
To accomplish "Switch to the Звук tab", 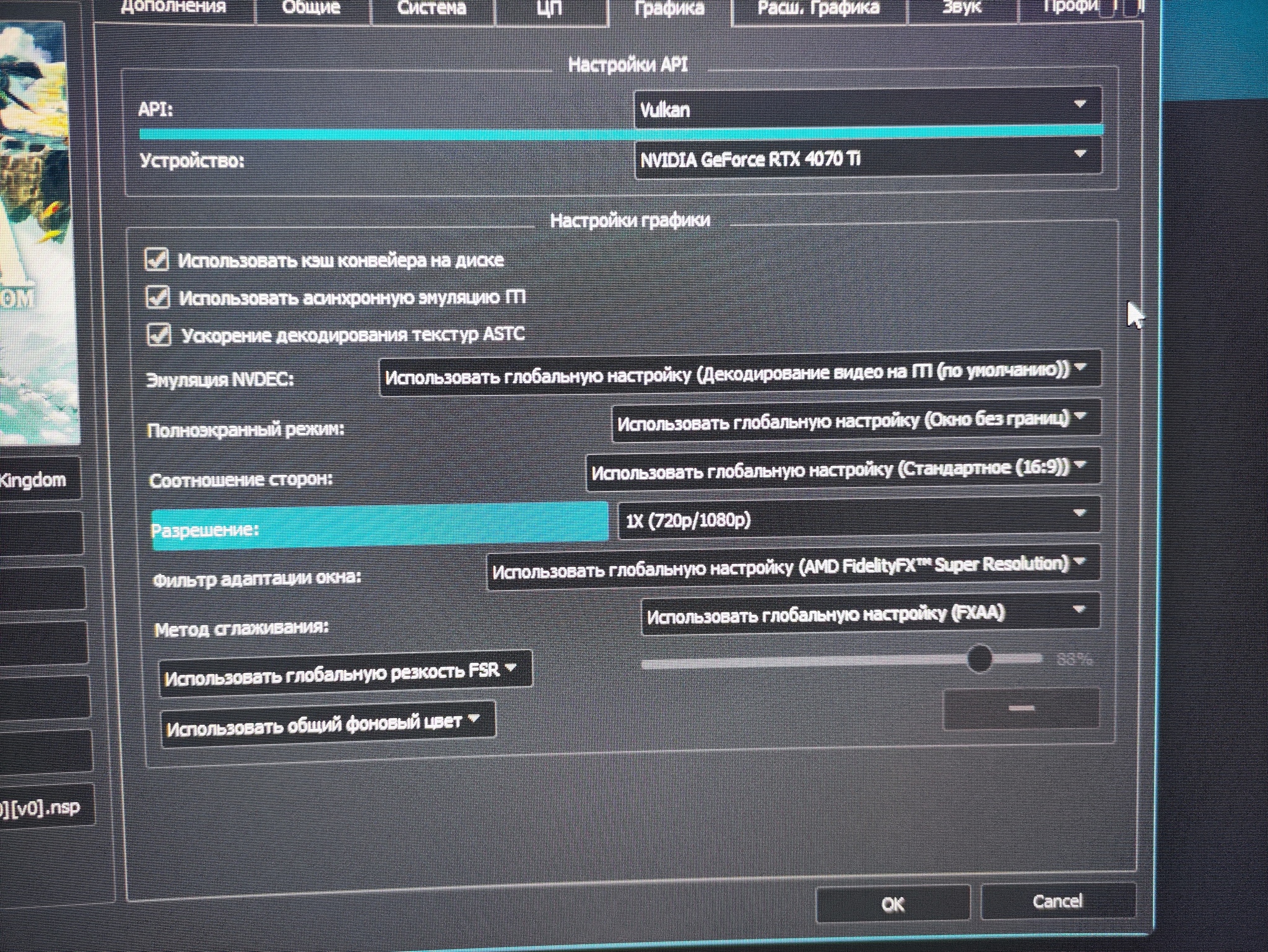I will [x=961, y=7].
